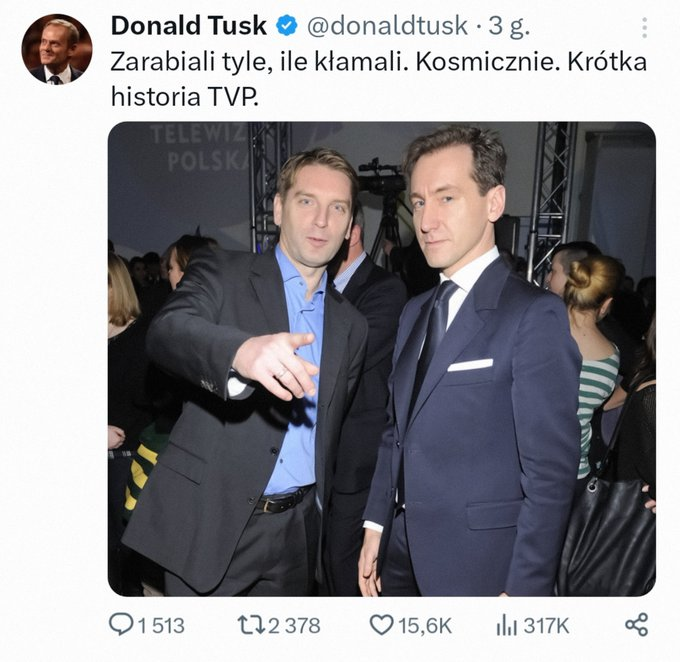Open the three-dot more options menu

[x=645, y=28]
